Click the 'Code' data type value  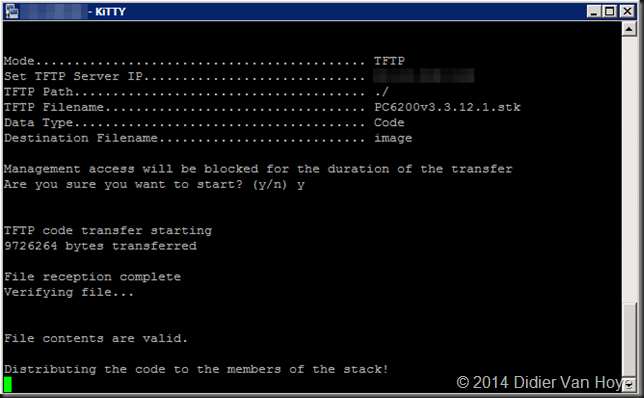(x=389, y=122)
